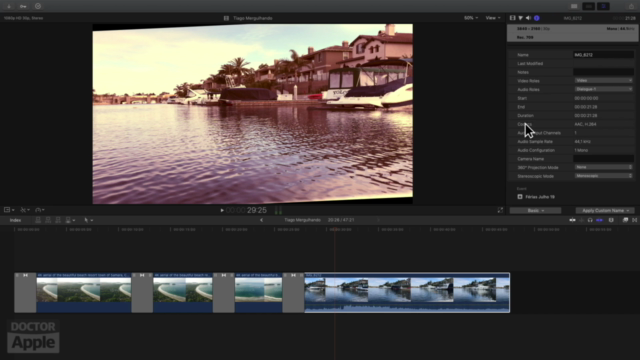Toggle the inspector panel button
This screenshot has width=640, height=360.
click(603, 6)
